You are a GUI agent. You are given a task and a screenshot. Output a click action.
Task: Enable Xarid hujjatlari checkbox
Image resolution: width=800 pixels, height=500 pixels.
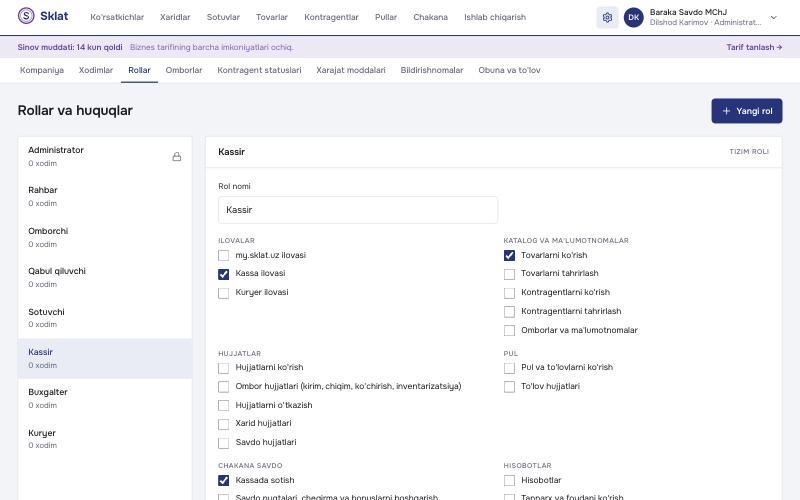click(x=223, y=424)
